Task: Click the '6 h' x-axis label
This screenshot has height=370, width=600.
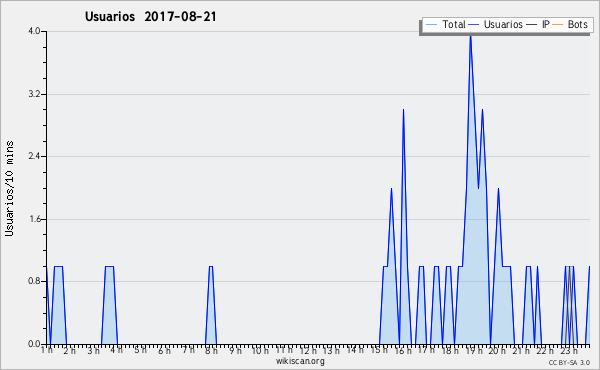Action: 164,350
